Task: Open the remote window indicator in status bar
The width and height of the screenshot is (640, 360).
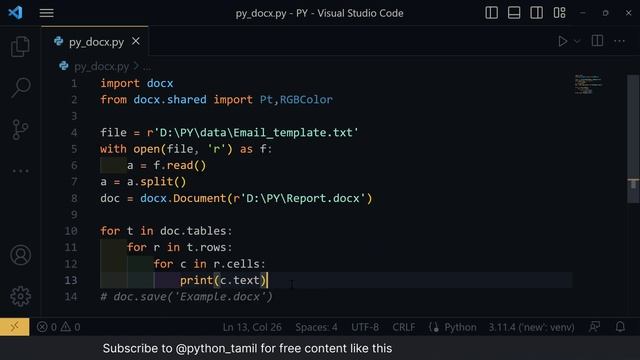Action: click(15, 327)
